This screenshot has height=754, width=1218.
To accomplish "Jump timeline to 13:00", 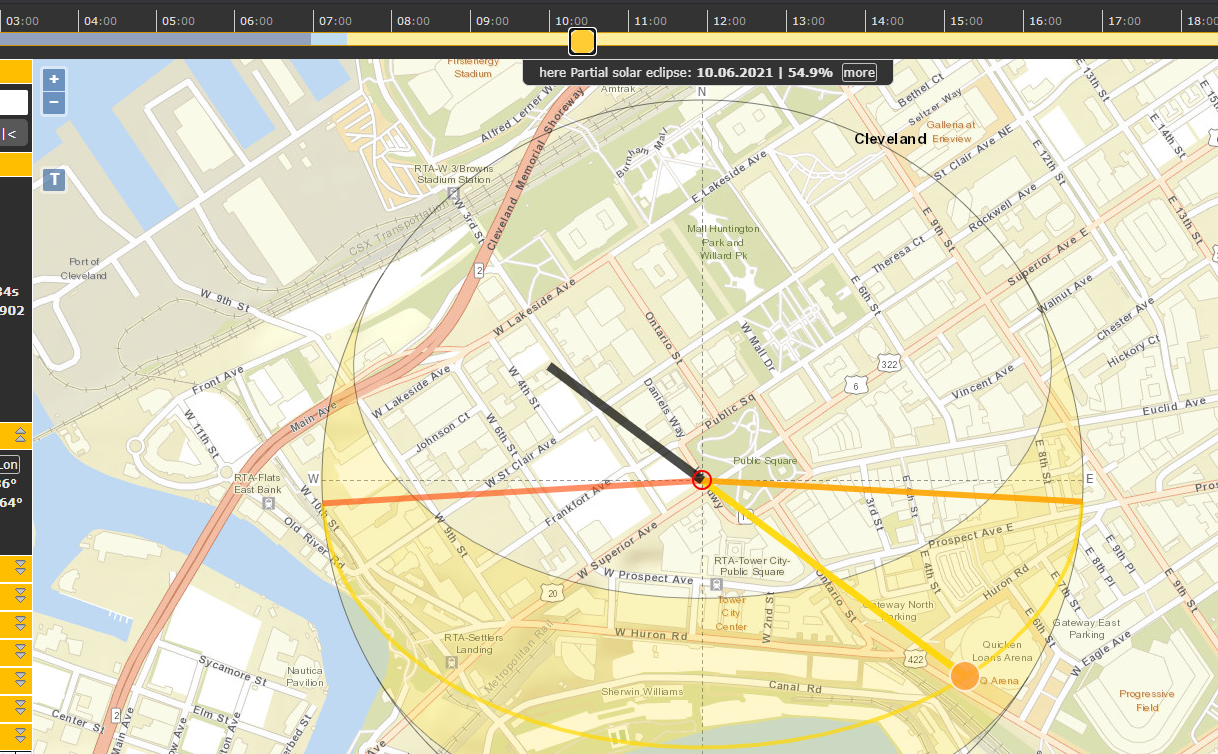I will 809,20.
